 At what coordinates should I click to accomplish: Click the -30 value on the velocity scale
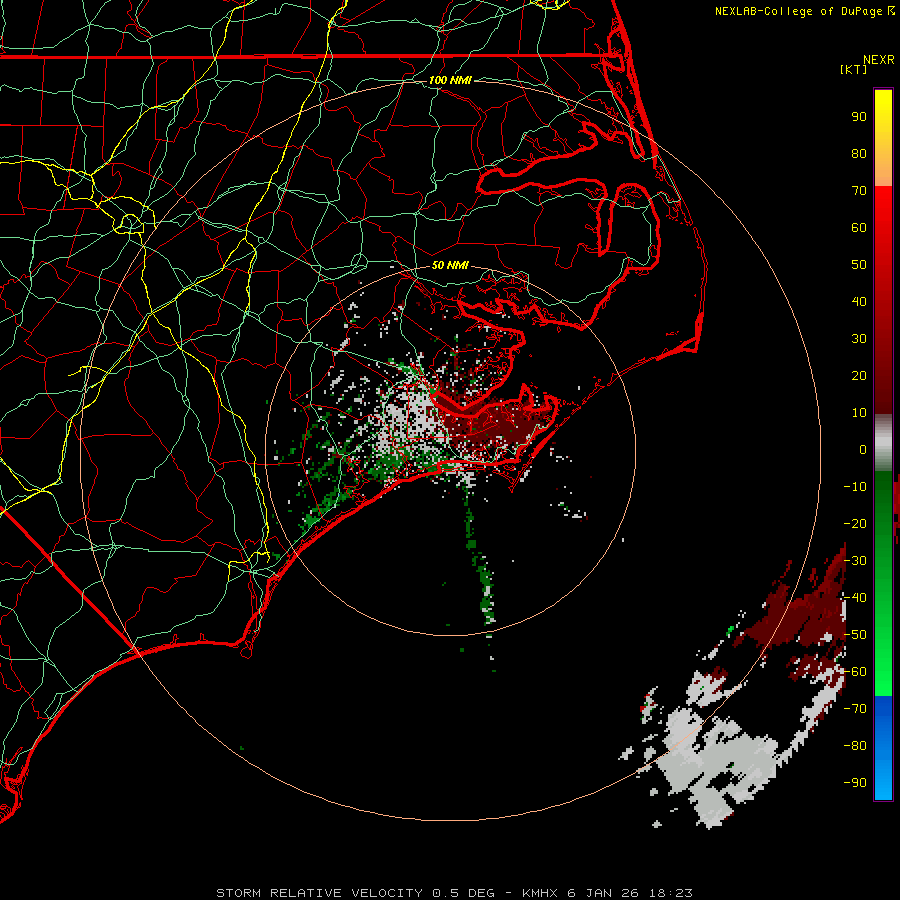855,561
